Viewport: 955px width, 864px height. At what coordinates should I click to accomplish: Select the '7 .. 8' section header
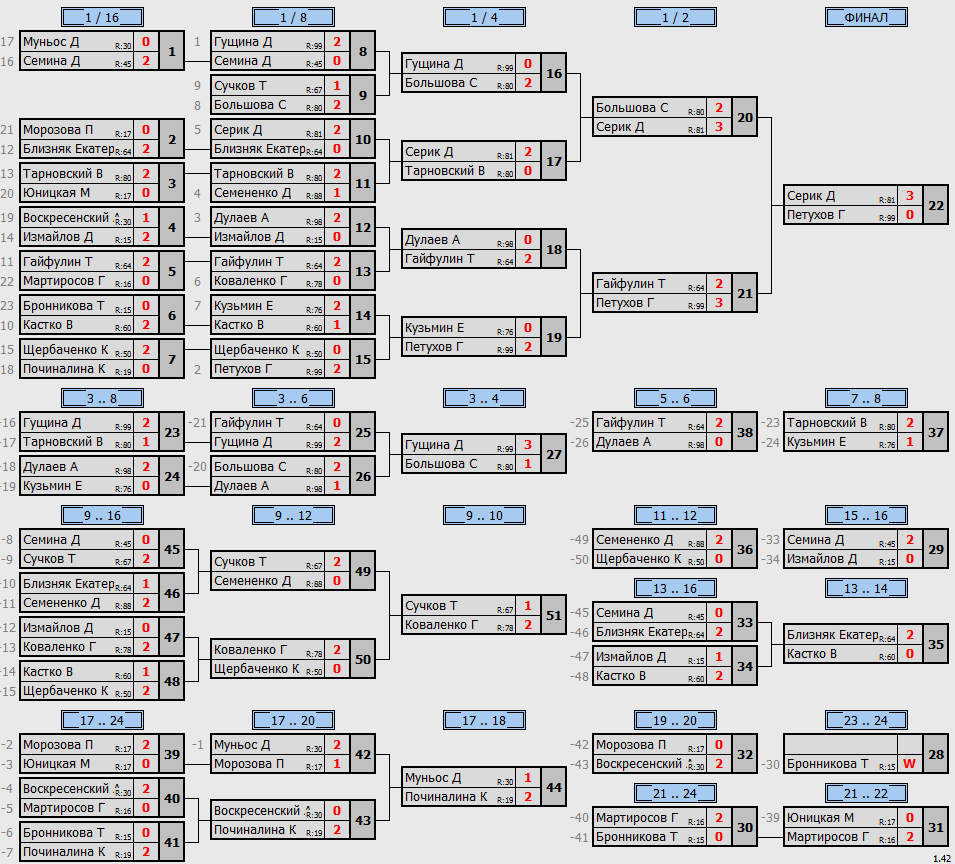point(866,398)
